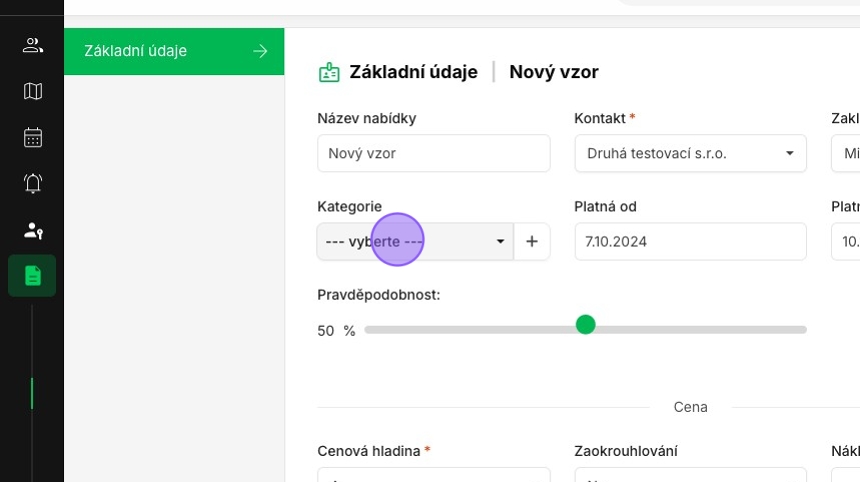This screenshot has height=482, width=860.
Task: Open the notification bell icon in sidebar
Action: pos(33,183)
